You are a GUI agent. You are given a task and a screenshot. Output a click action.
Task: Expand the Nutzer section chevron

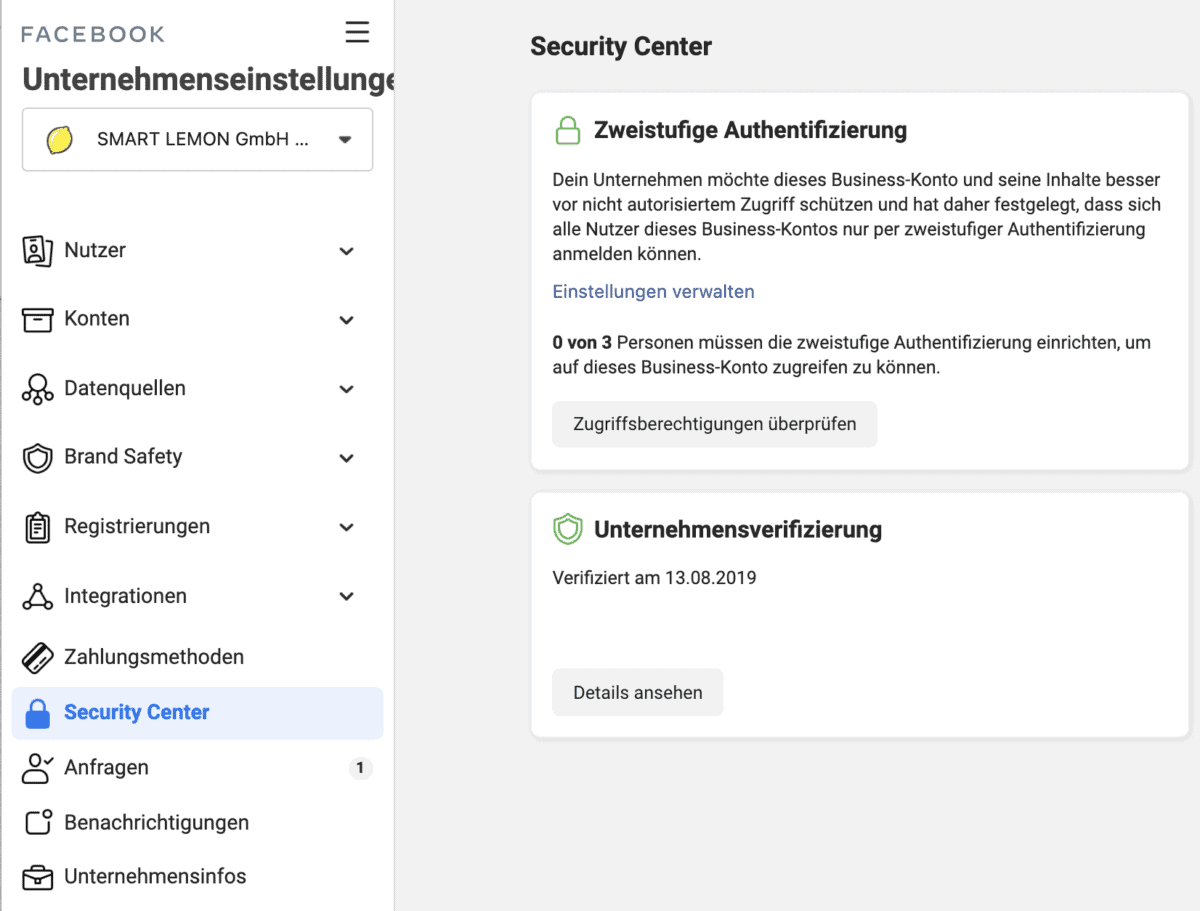click(x=346, y=251)
